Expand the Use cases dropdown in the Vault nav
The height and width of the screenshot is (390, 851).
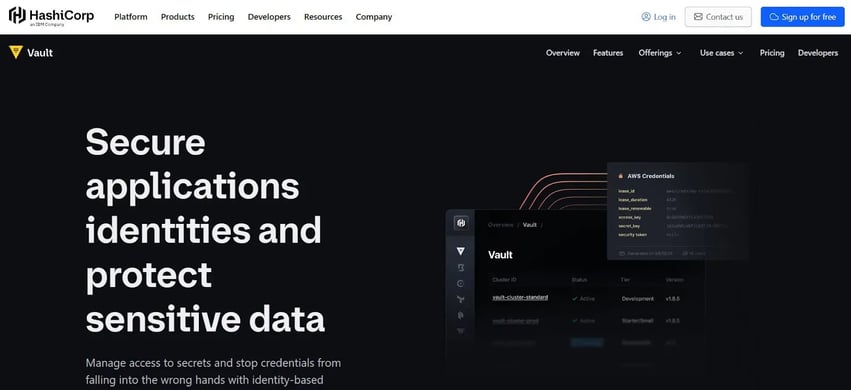722,53
